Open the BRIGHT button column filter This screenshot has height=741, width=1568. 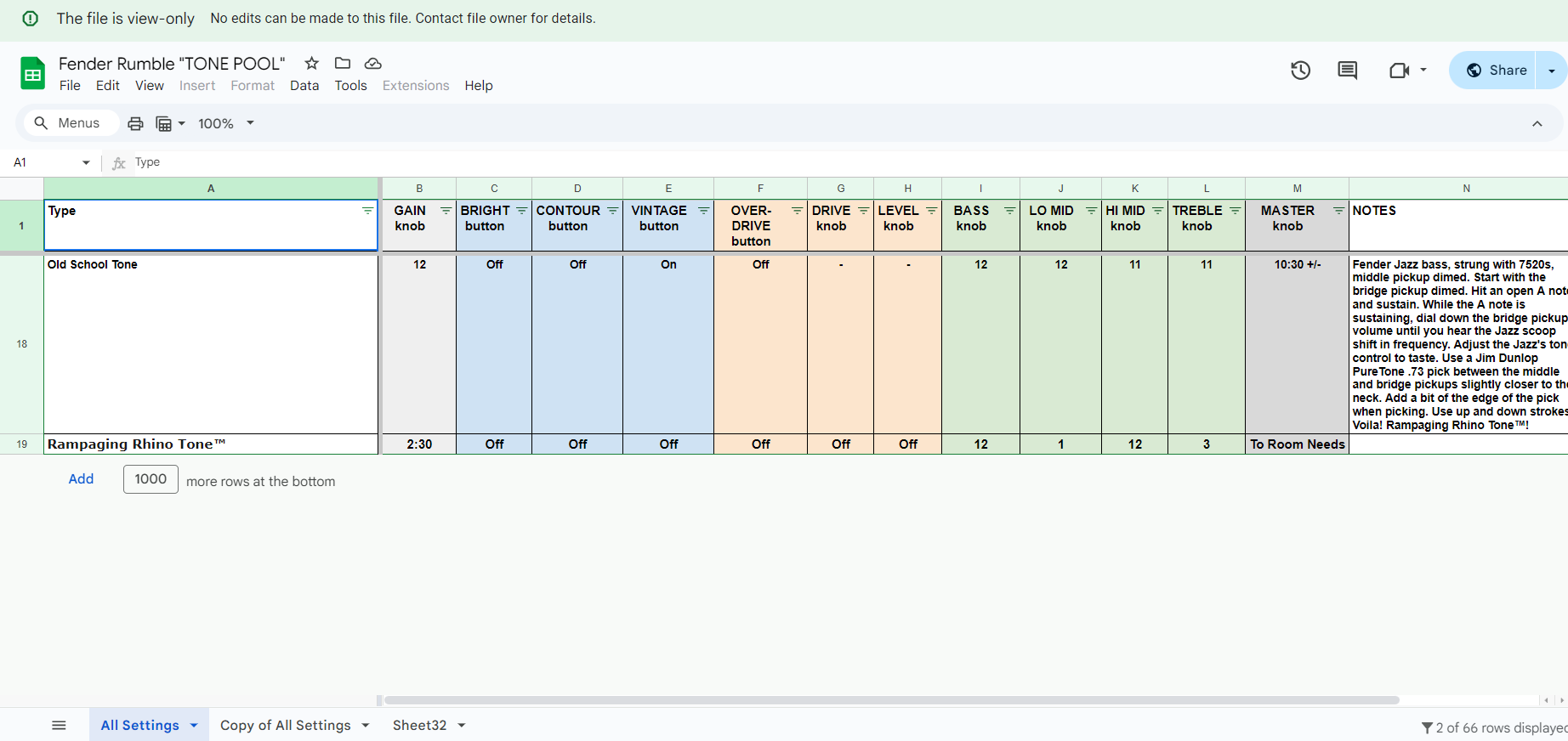tap(521, 211)
